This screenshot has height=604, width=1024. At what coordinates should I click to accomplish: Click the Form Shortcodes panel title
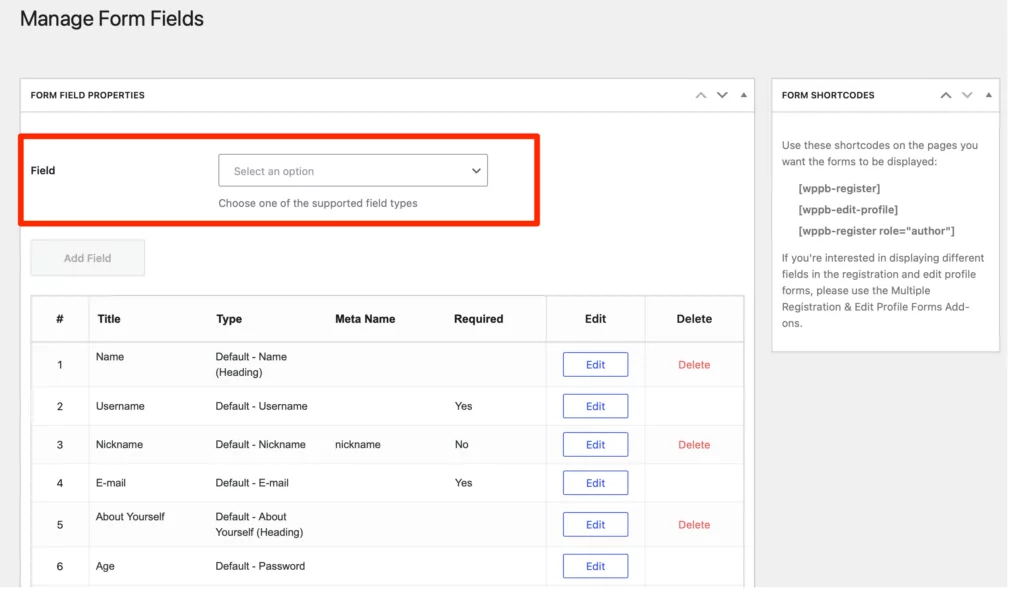coord(828,95)
